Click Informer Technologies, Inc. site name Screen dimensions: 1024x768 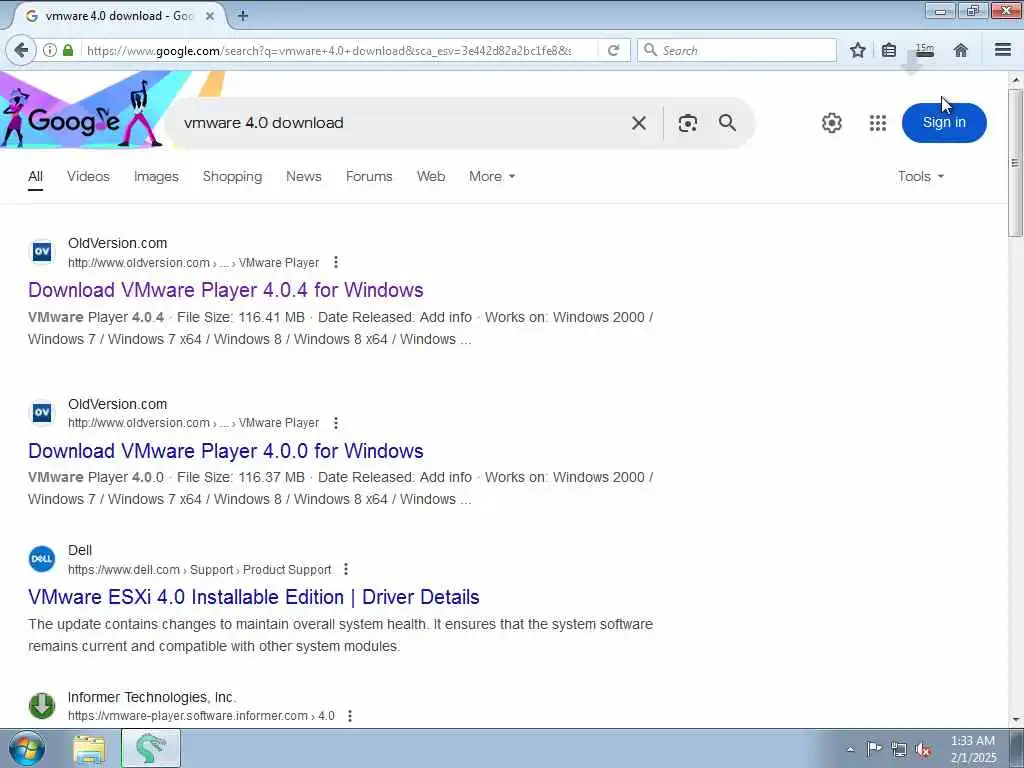pos(152,697)
